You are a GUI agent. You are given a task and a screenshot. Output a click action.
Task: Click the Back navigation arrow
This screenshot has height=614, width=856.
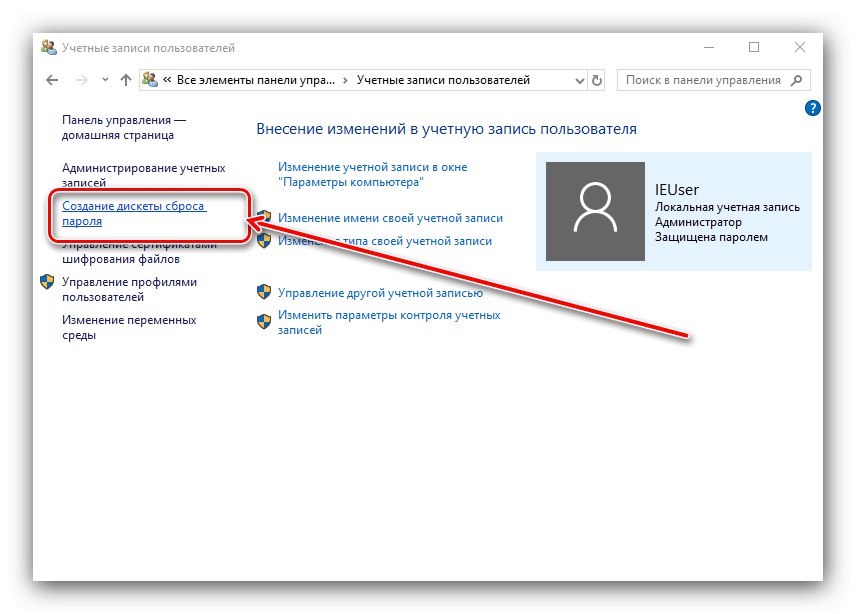point(52,80)
